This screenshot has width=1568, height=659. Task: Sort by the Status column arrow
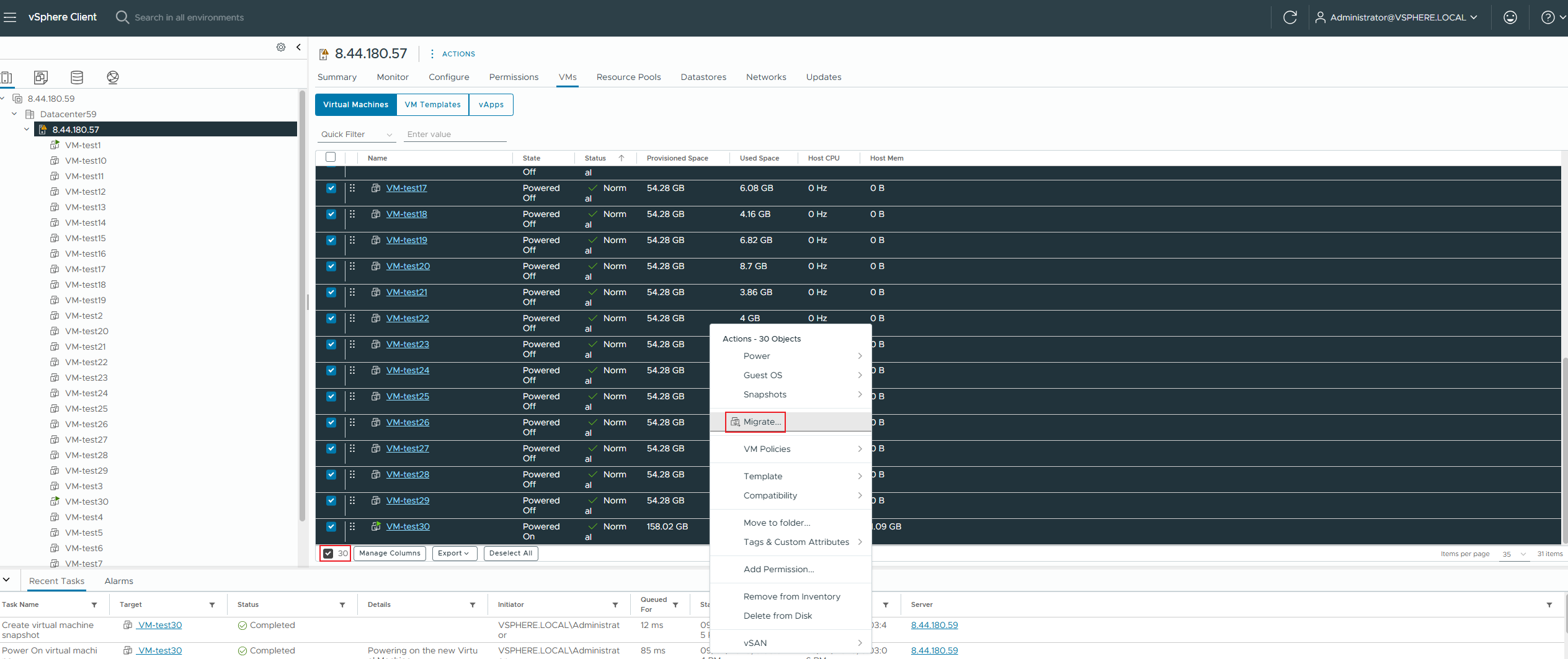[621, 158]
